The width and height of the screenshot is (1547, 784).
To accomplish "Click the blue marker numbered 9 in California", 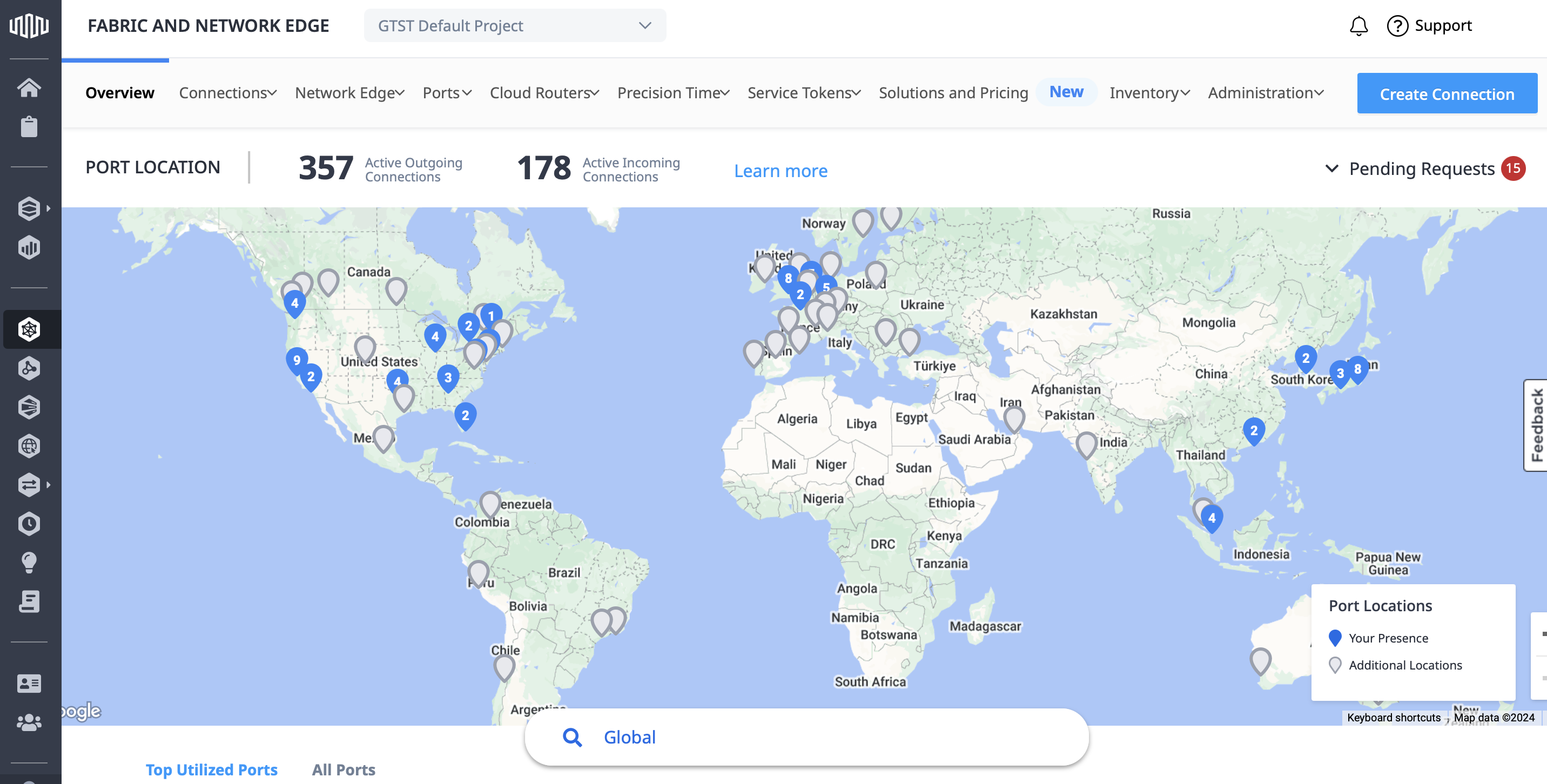I will click(297, 361).
